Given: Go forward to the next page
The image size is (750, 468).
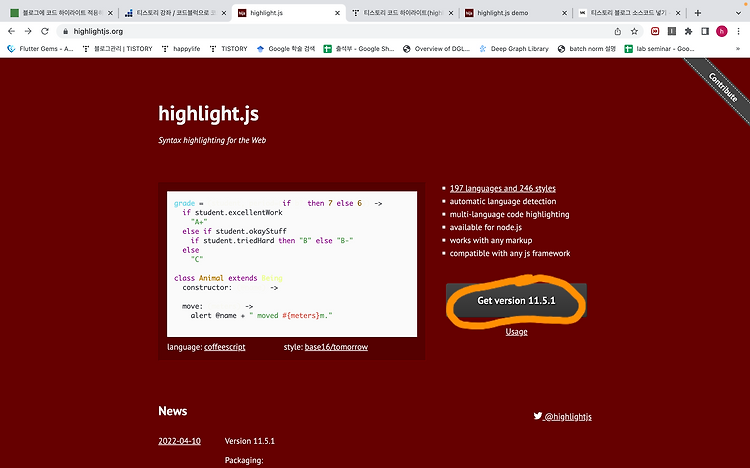Looking at the screenshot, I should pyautogui.click(x=28, y=31).
